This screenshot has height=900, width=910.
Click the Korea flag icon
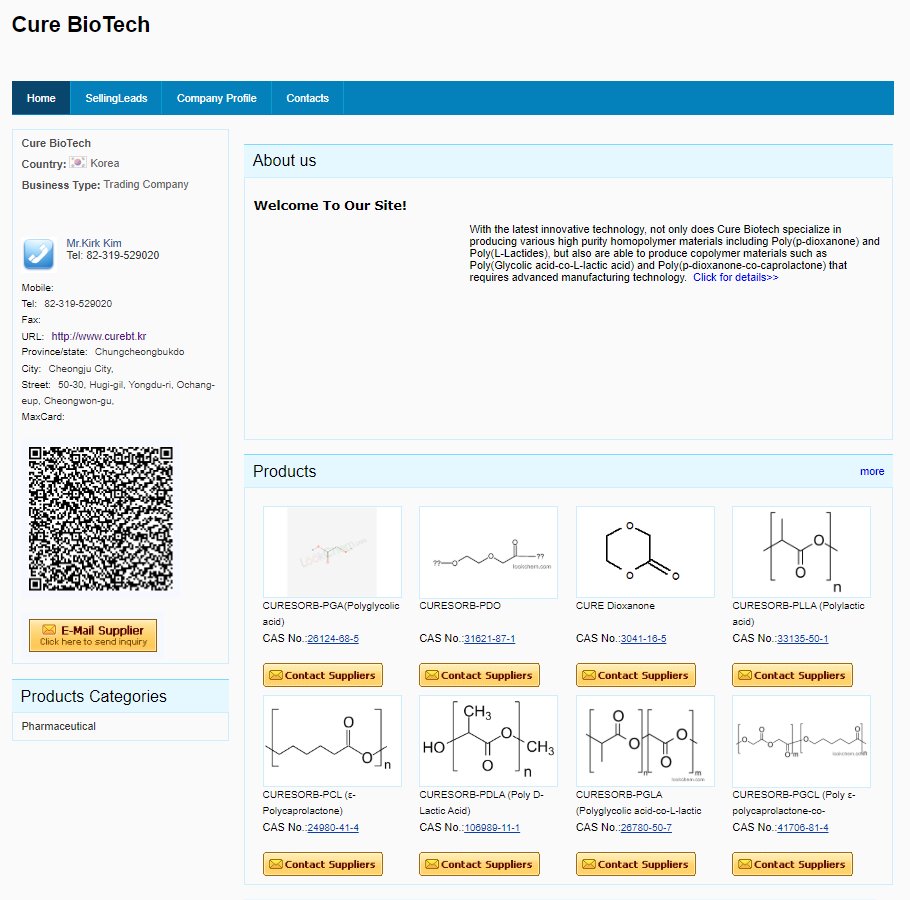pyautogui.click(x=78, y=162)
